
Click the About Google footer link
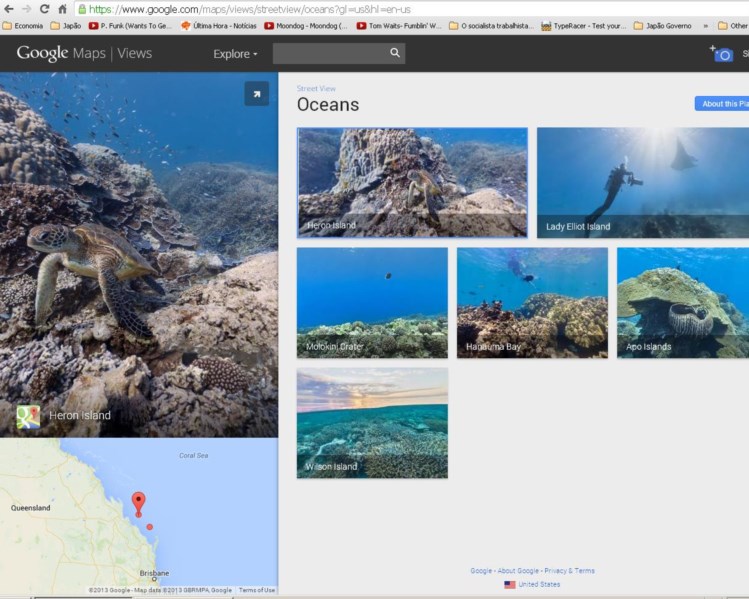click(x=518, y=571)
